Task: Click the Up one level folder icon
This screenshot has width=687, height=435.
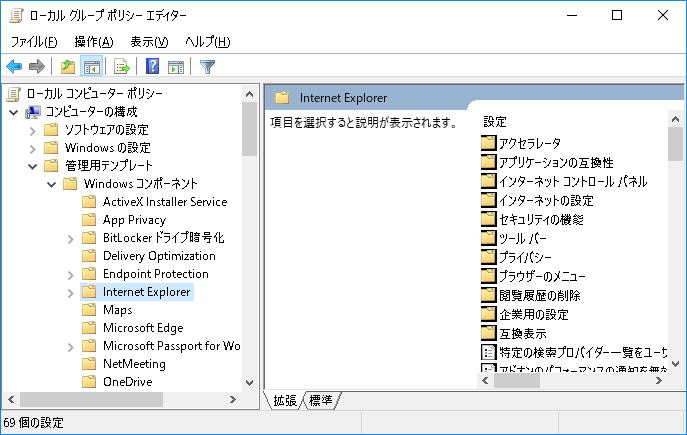Action: click(67, 67)
